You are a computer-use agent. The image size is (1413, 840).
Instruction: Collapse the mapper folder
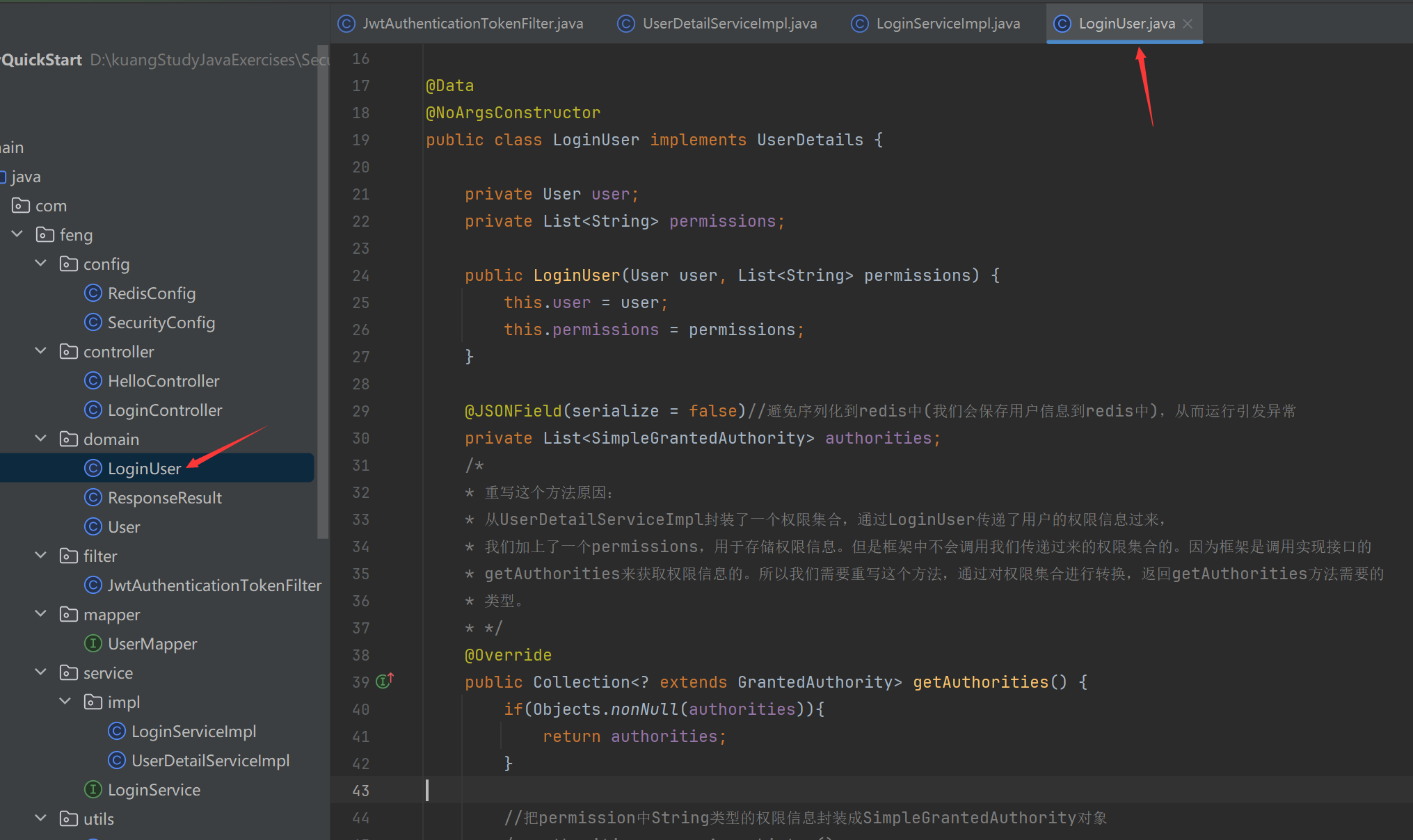pos(41,614)
